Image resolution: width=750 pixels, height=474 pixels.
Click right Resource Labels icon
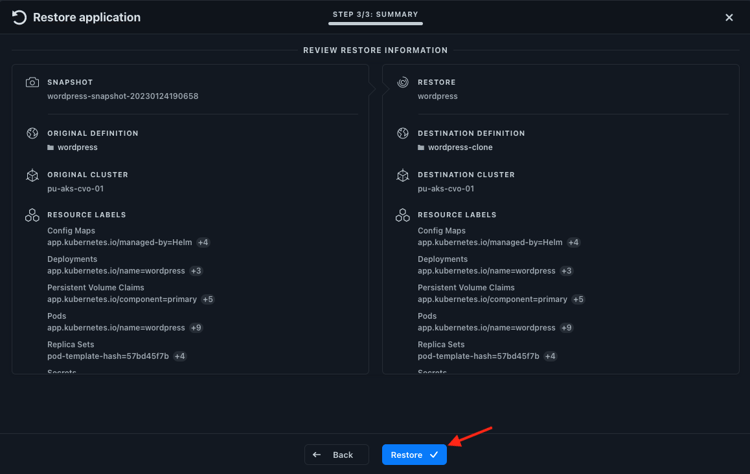(x=403, y=215)
